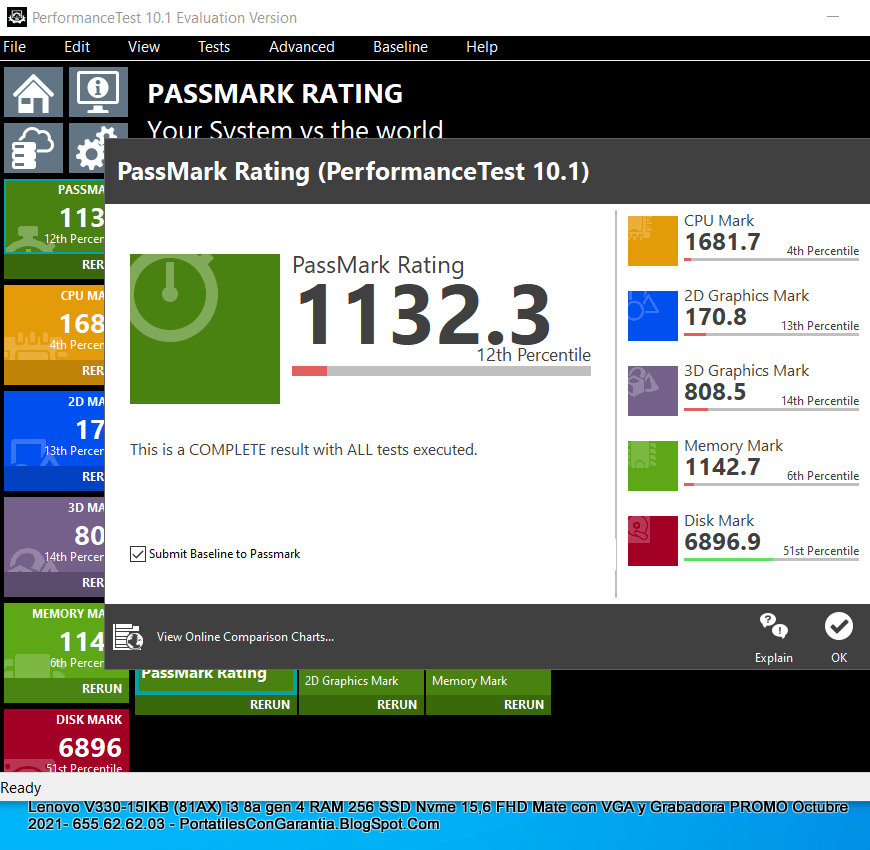Image resolution: width=870 pixels, height=850 pixels.
Task: Open the File menu
Action: (x=14, y=47)
